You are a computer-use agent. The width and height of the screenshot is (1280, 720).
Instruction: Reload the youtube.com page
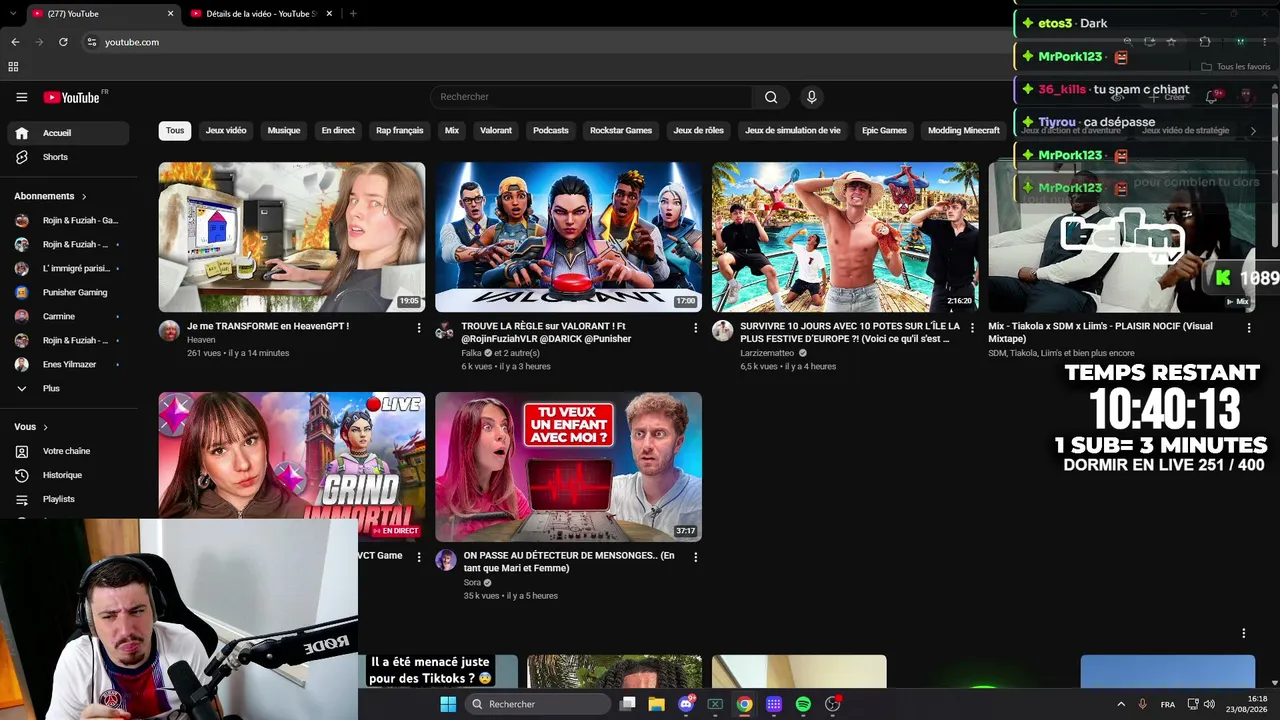click(x=63, y=42)
